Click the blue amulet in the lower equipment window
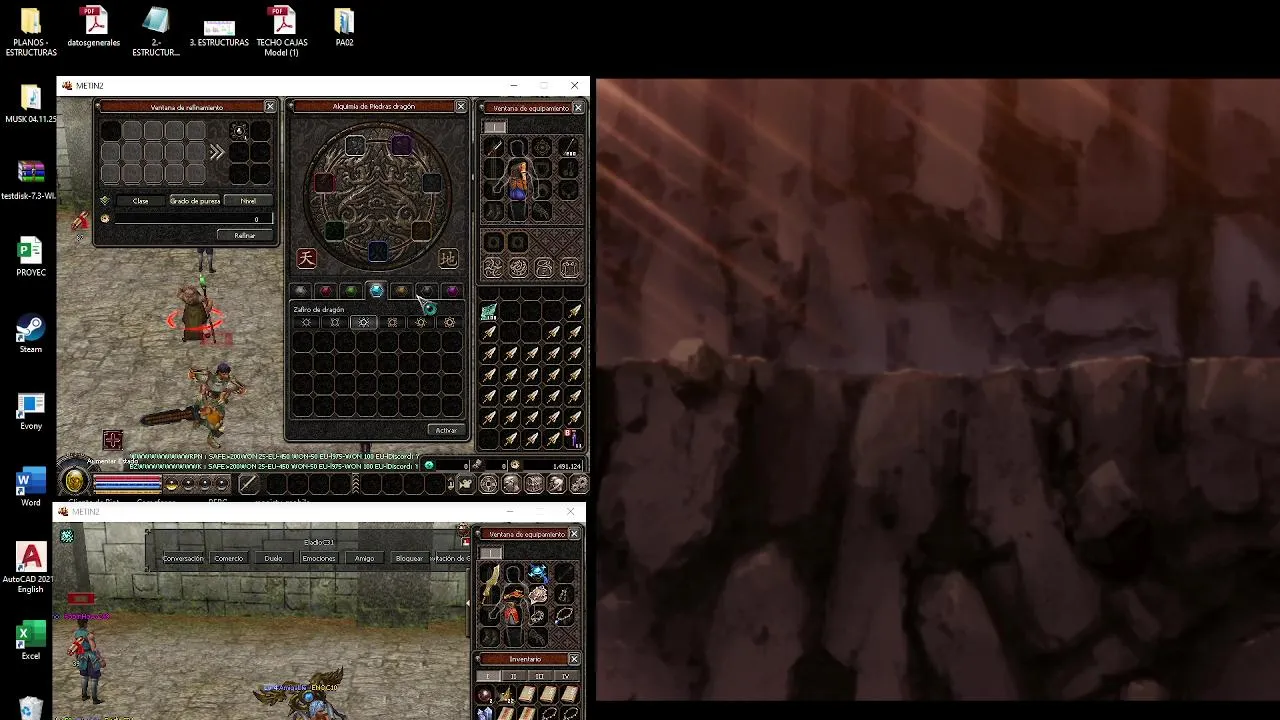The height and width of the screenshot is (720, 1280). pyautogui.click(x=538, y=573)
